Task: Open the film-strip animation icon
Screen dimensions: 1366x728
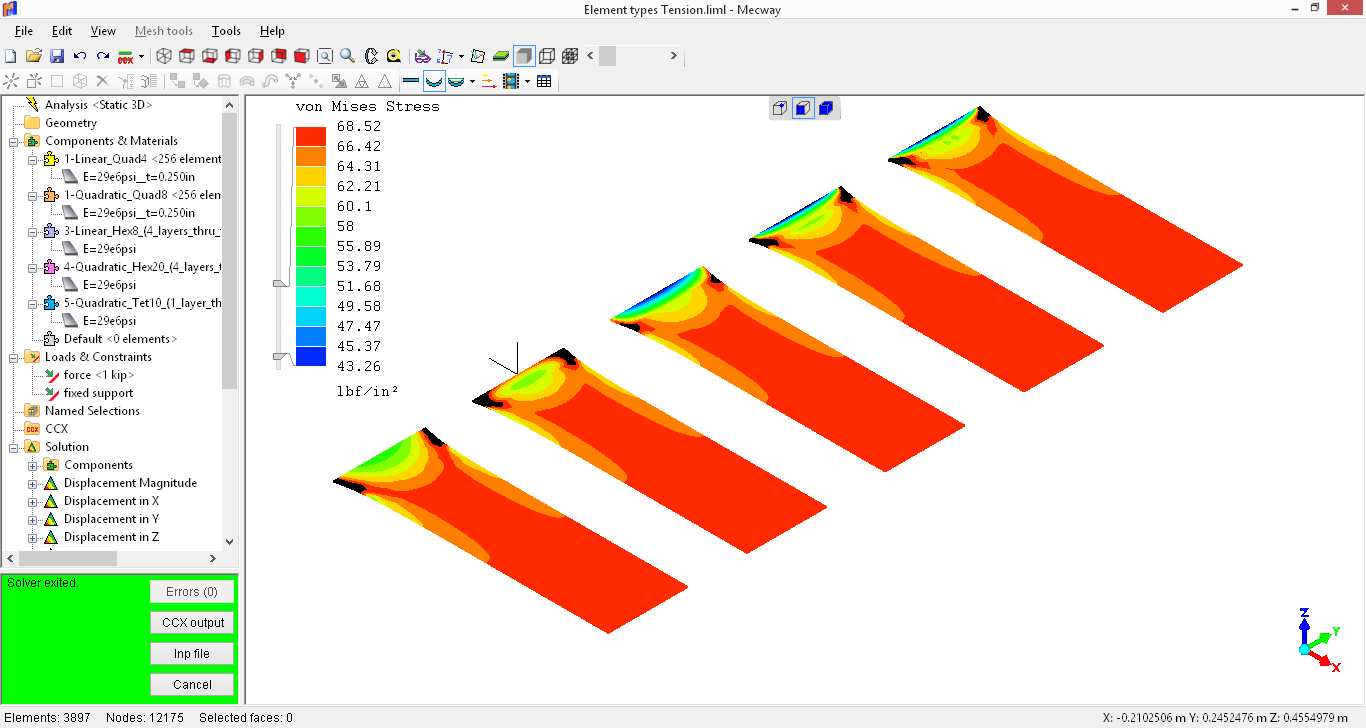Action: (512, 81)
